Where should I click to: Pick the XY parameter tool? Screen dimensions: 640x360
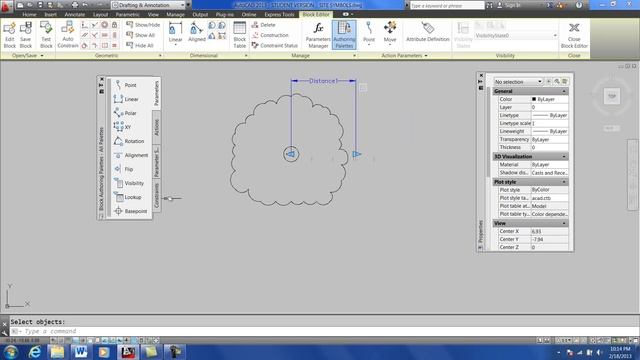pos(123,127)
